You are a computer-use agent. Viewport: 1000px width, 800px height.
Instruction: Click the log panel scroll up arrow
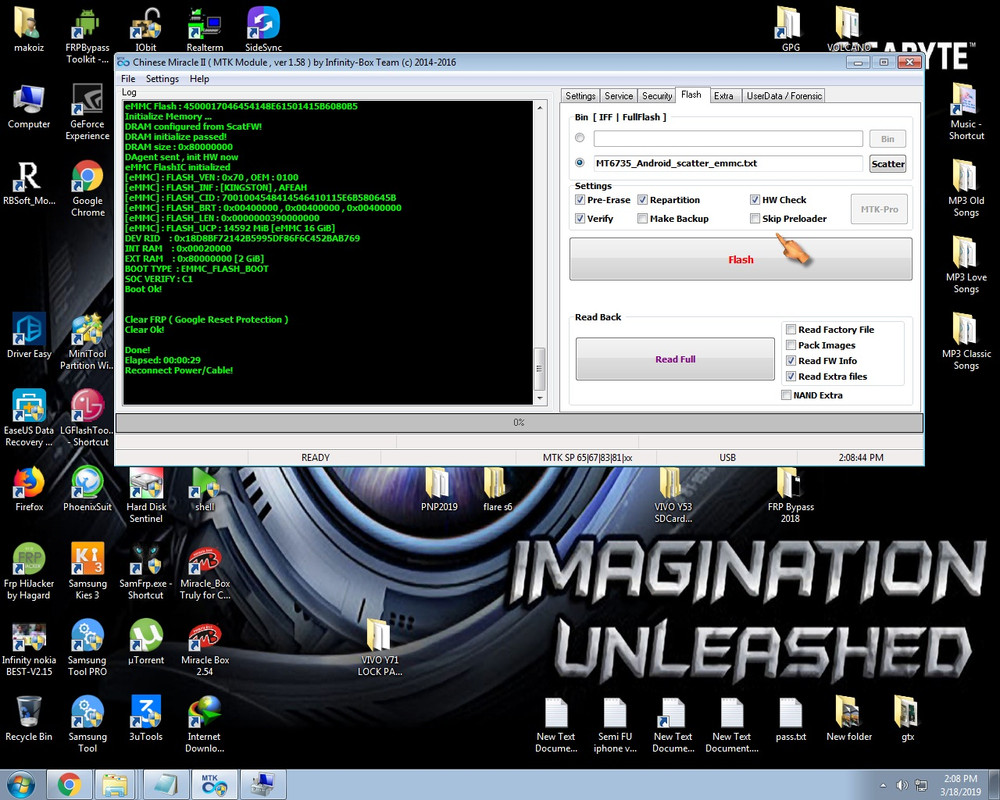[540, 107]
